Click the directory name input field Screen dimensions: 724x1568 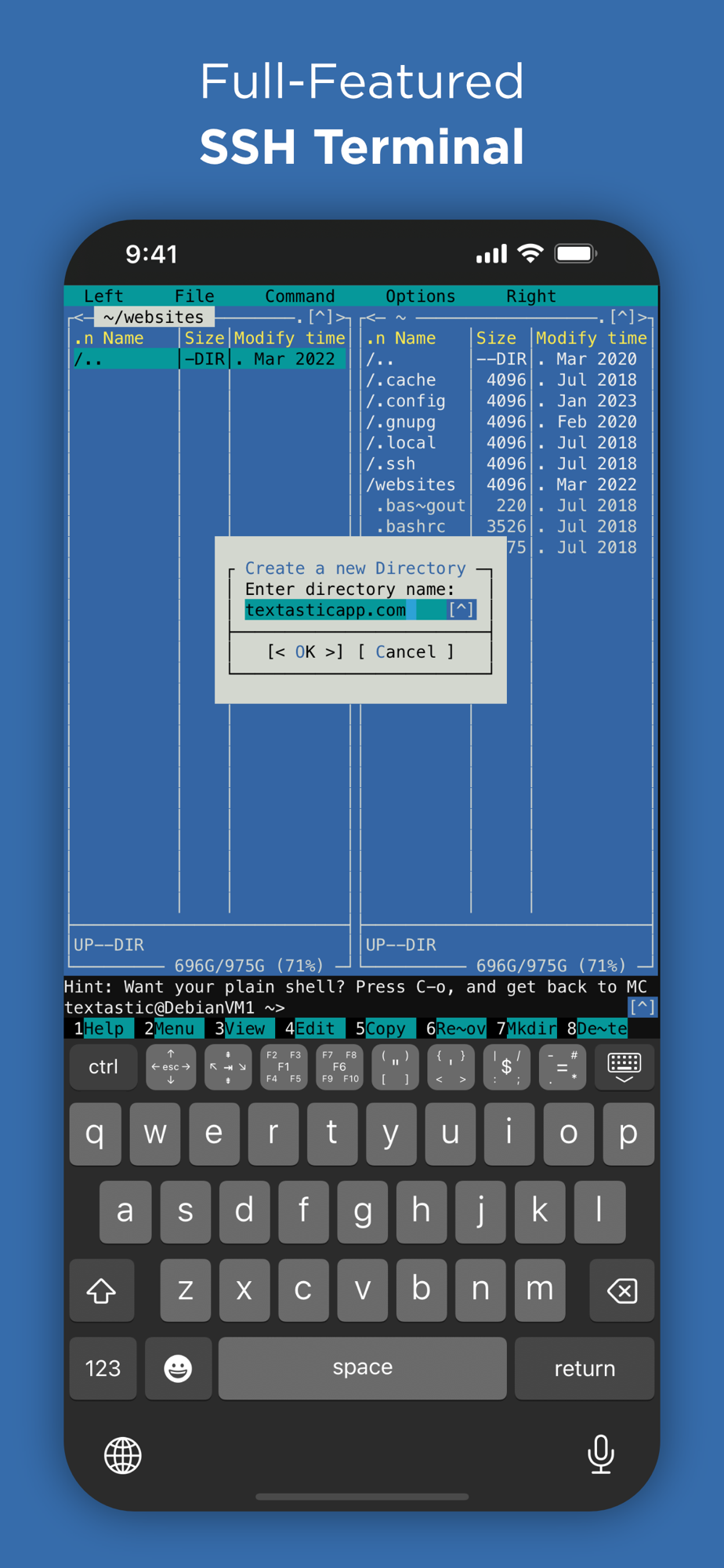point(360,610)
